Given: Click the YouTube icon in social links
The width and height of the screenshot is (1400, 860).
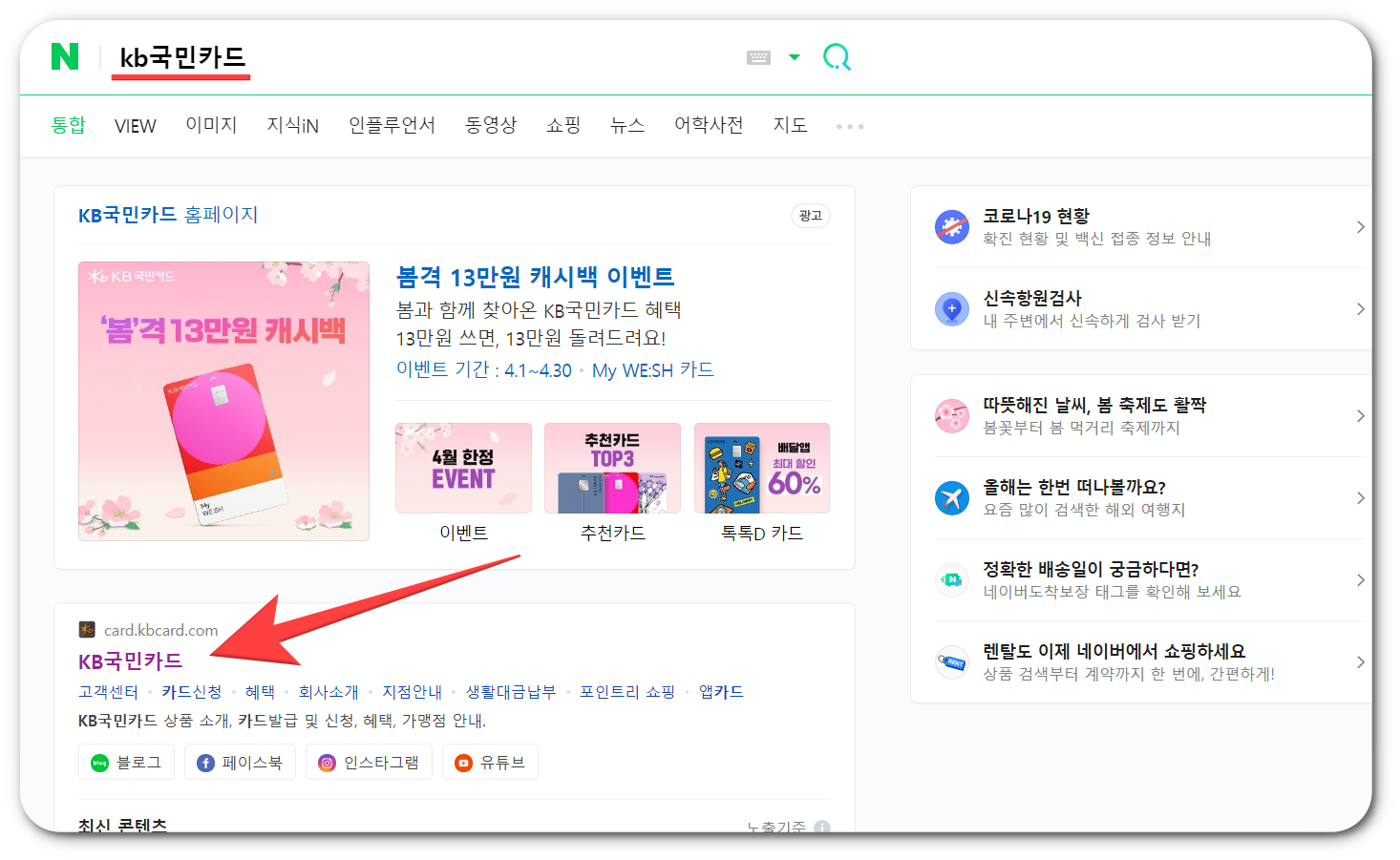Looking at the screenshot, I should click(462, 762).
